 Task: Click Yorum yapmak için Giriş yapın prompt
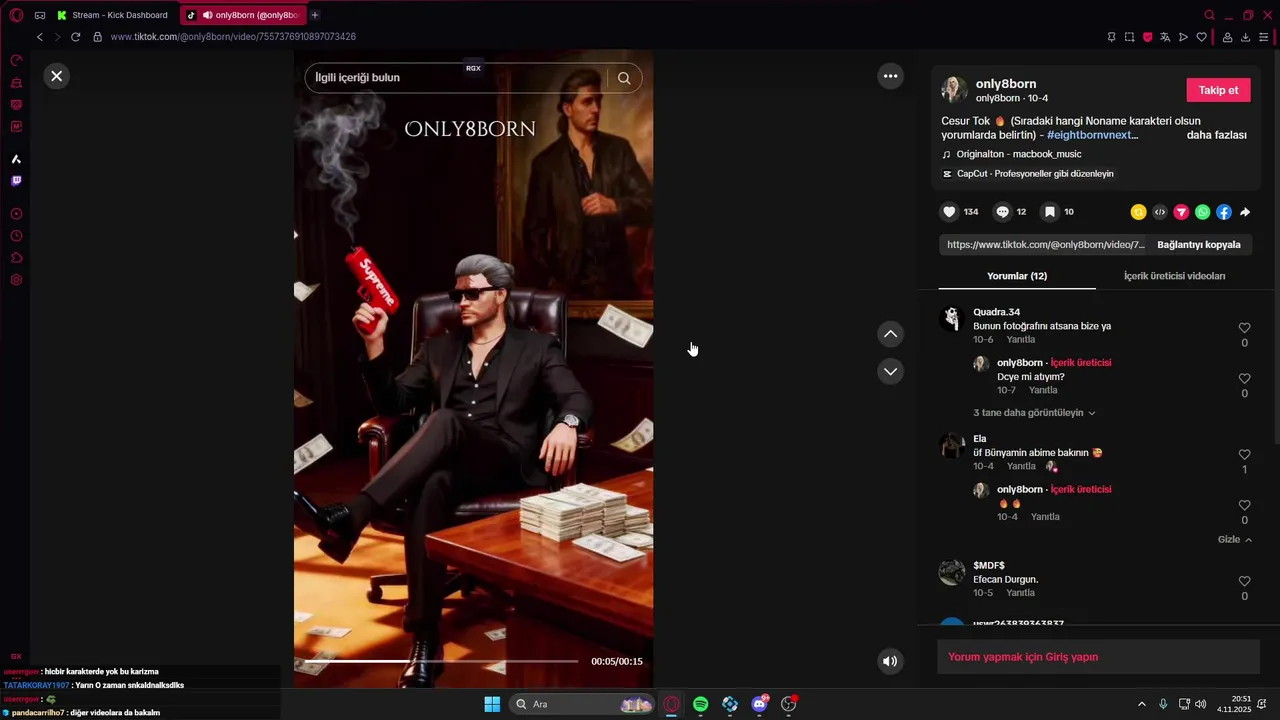(1098, 657)
